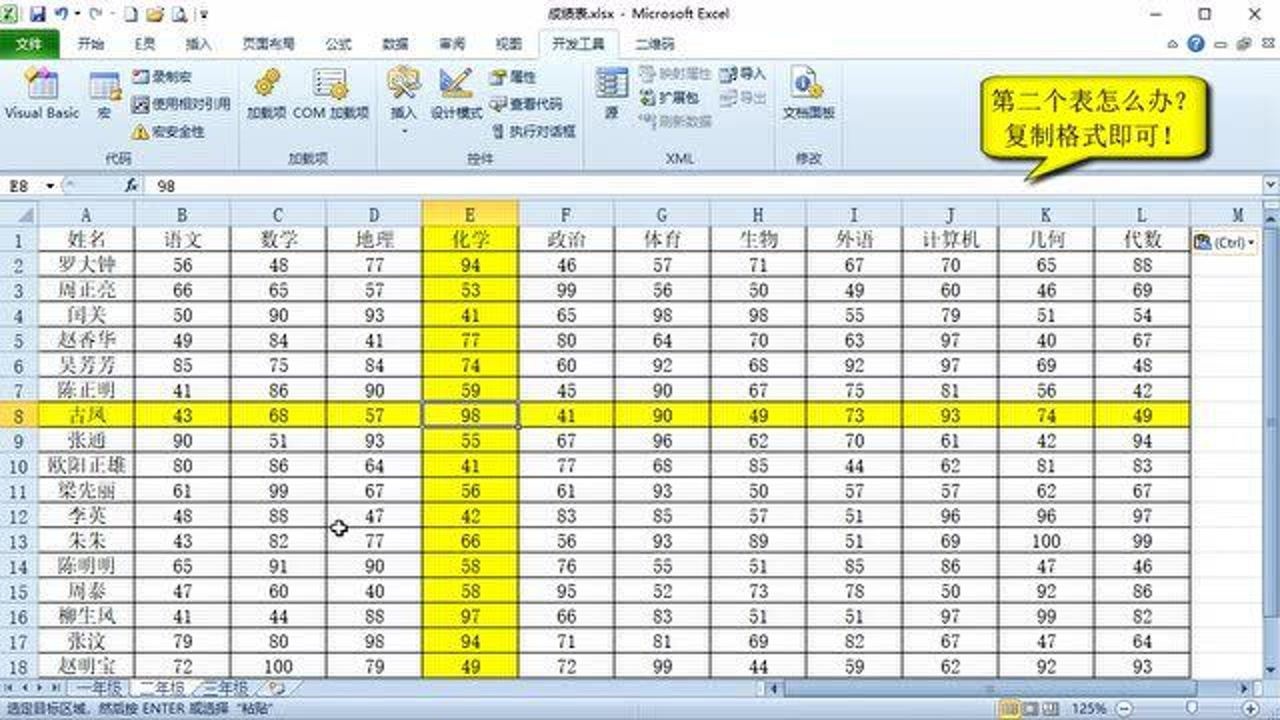Screen dimensions: 1280x720
Task: Undo the last action
Action: pyautogui.click(x=62, y=14)
